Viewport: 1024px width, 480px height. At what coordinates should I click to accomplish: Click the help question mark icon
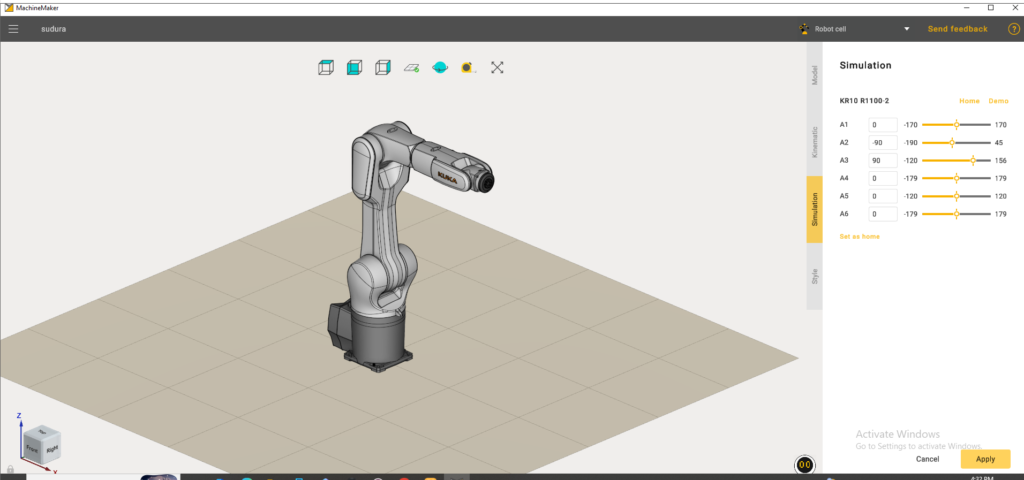click(x=1013, y=29)
